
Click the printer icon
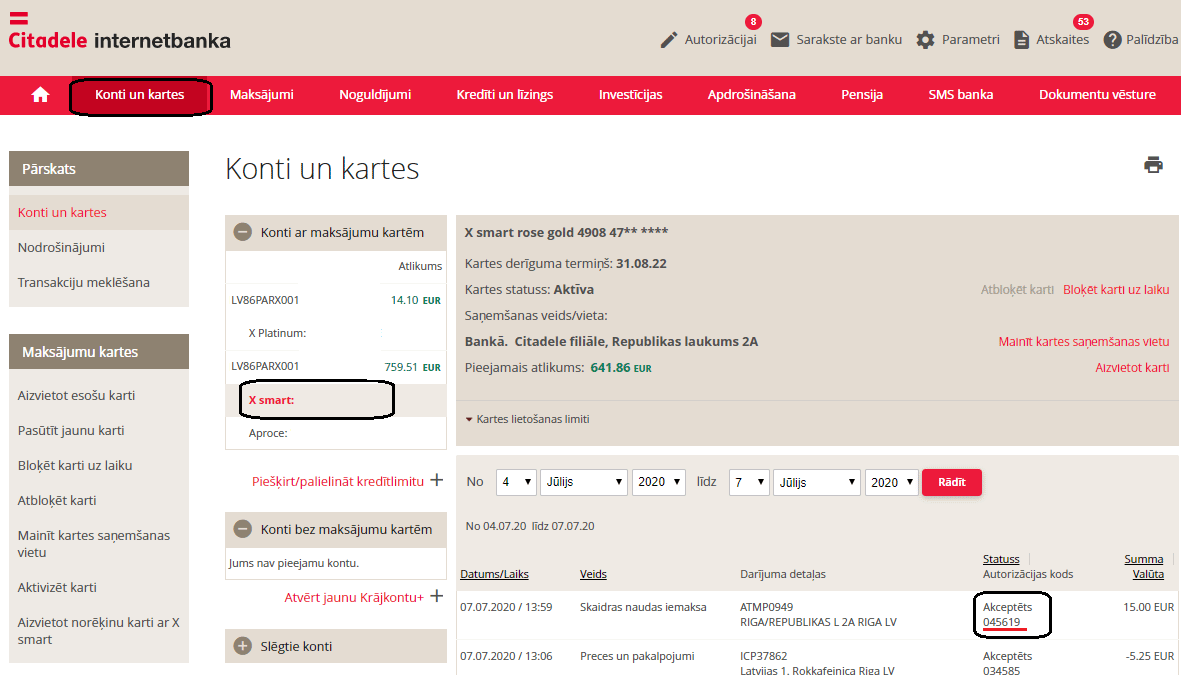(x=1153, y=165)
